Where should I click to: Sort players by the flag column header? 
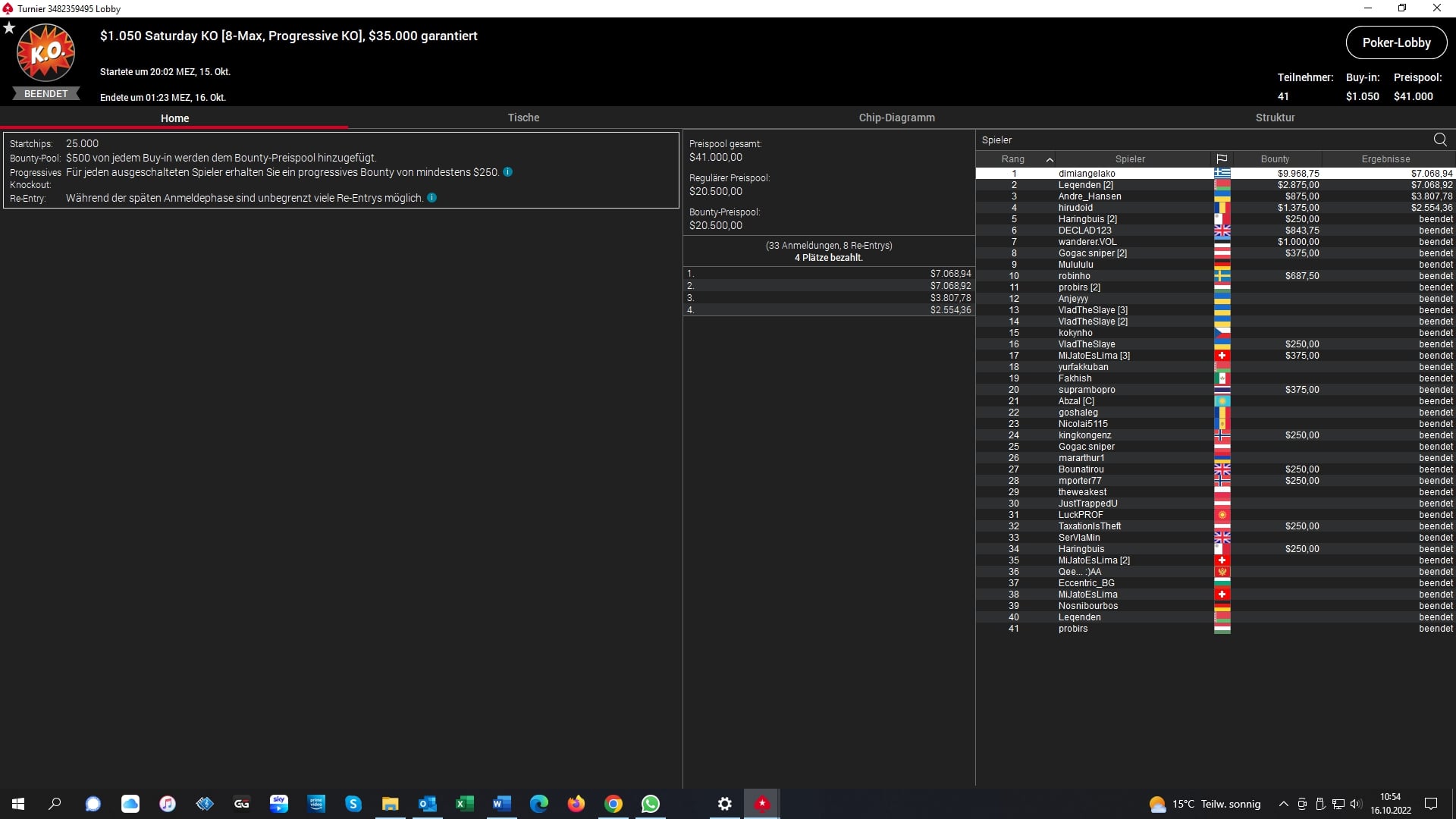click(1221, 159)
